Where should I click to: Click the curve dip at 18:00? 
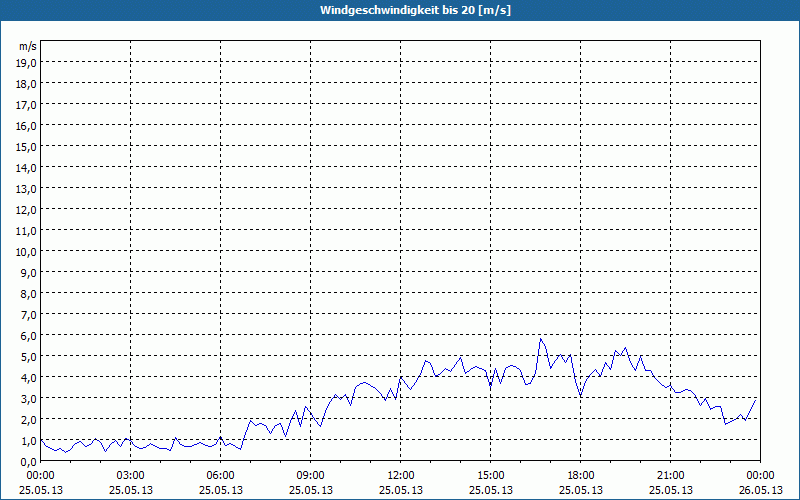click(581, 395)
